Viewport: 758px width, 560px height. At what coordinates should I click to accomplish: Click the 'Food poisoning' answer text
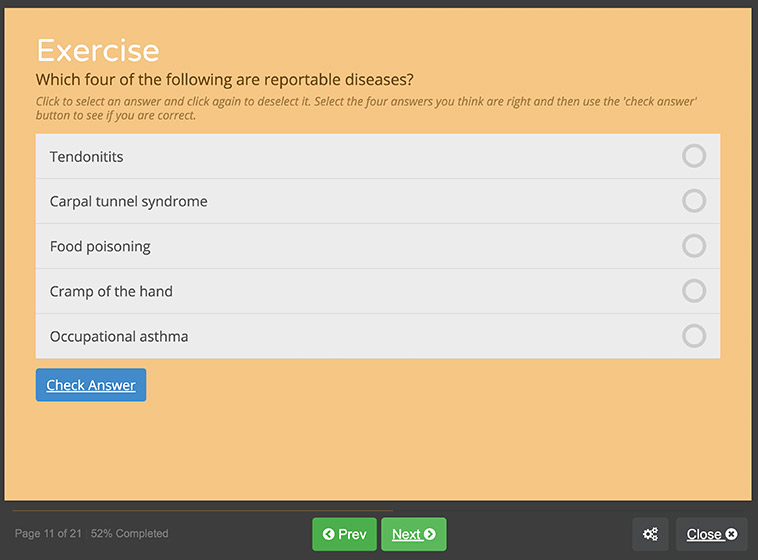pos(100,247)
